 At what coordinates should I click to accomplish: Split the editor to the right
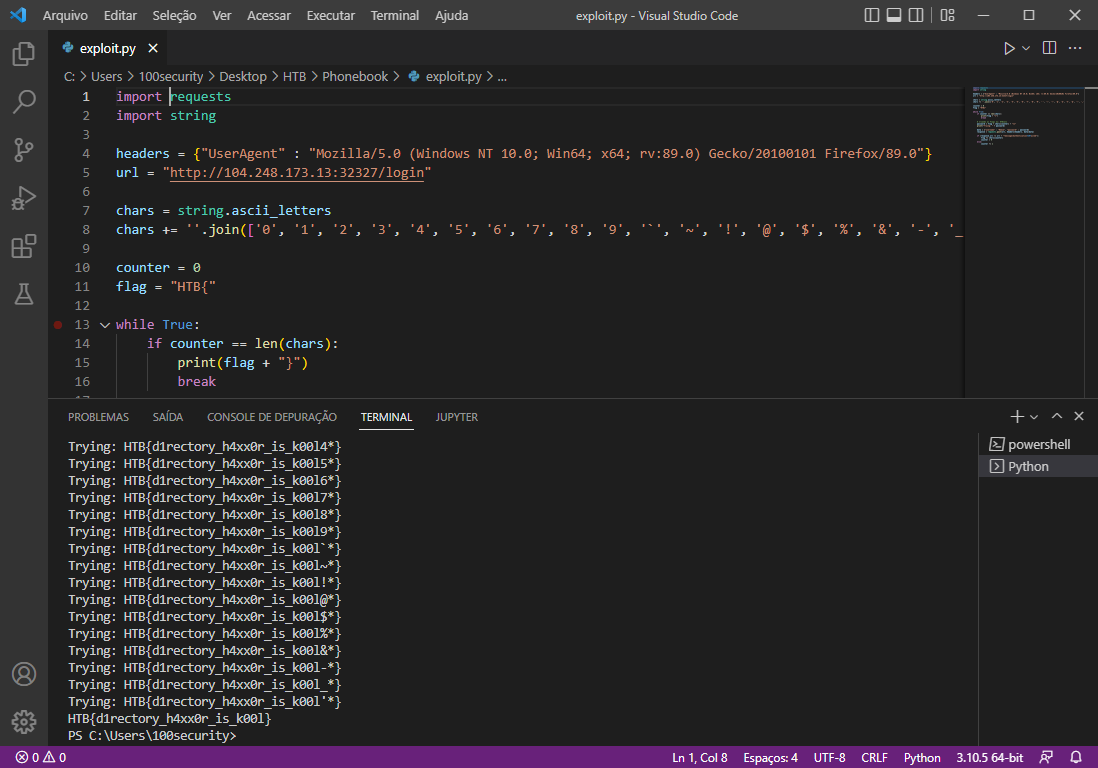coord(1049,48)
